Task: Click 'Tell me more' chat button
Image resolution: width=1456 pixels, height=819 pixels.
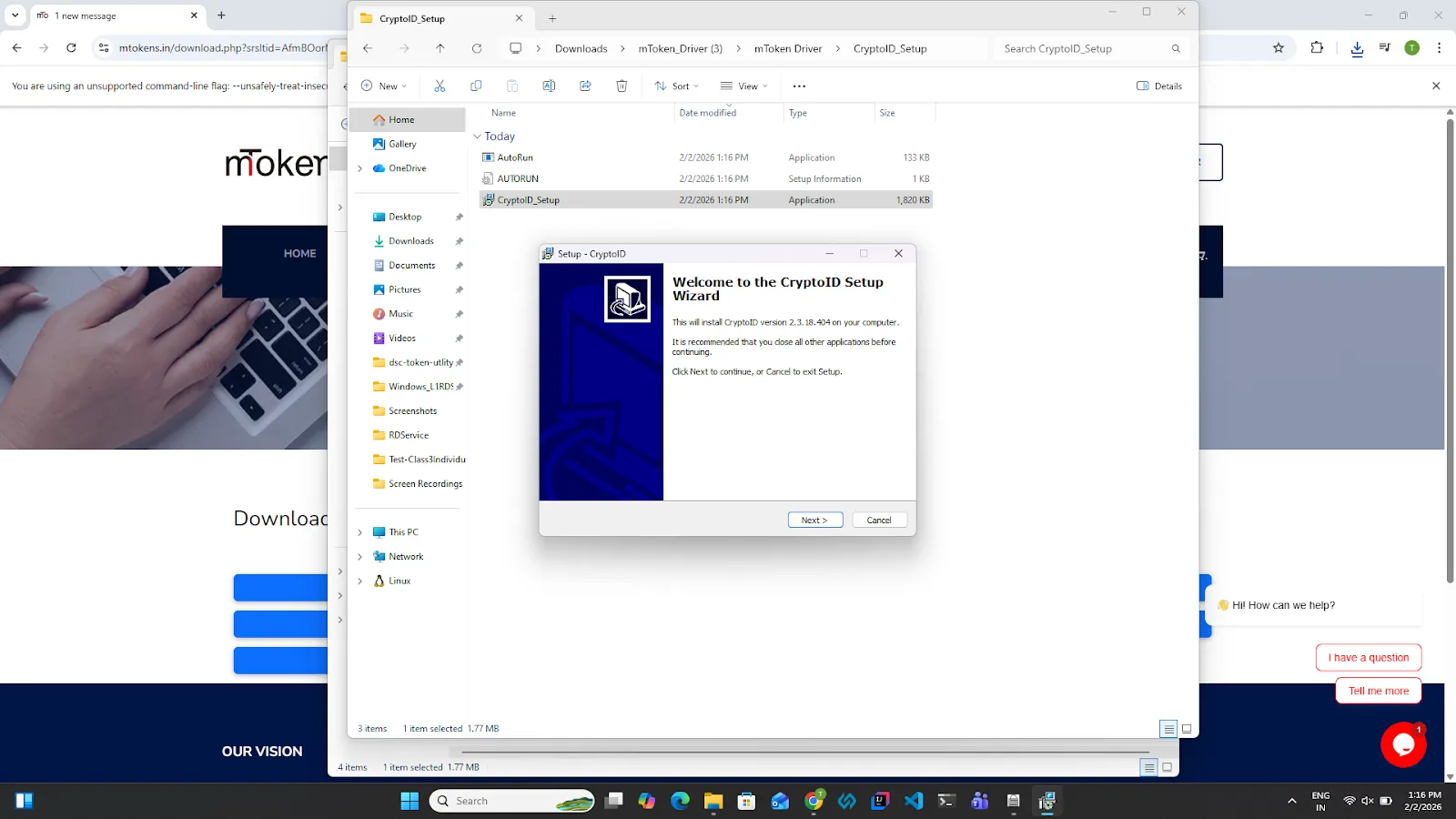Action: 1378,691
